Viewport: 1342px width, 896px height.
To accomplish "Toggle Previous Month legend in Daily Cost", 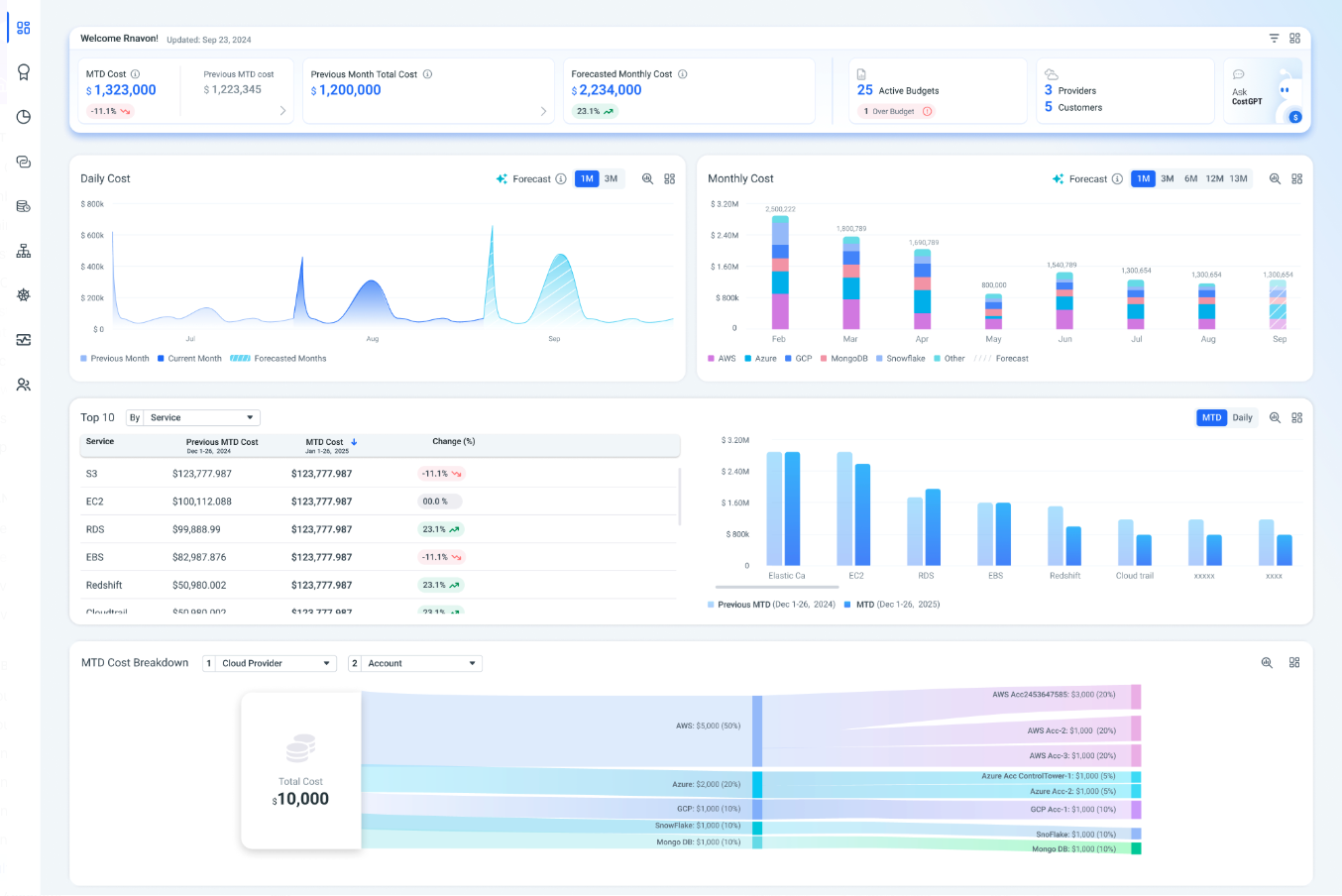I will 115,359.
